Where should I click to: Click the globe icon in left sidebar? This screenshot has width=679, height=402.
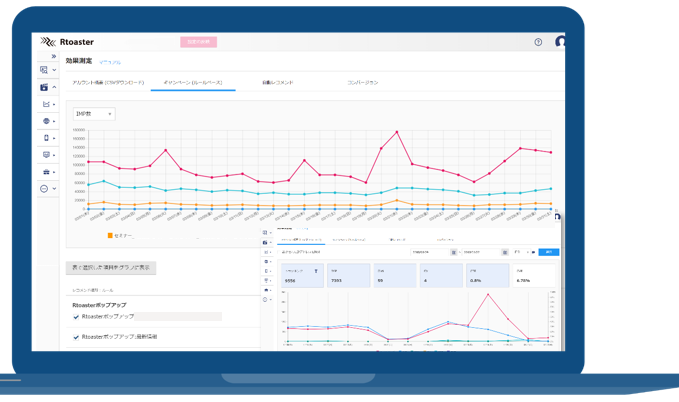46,121
